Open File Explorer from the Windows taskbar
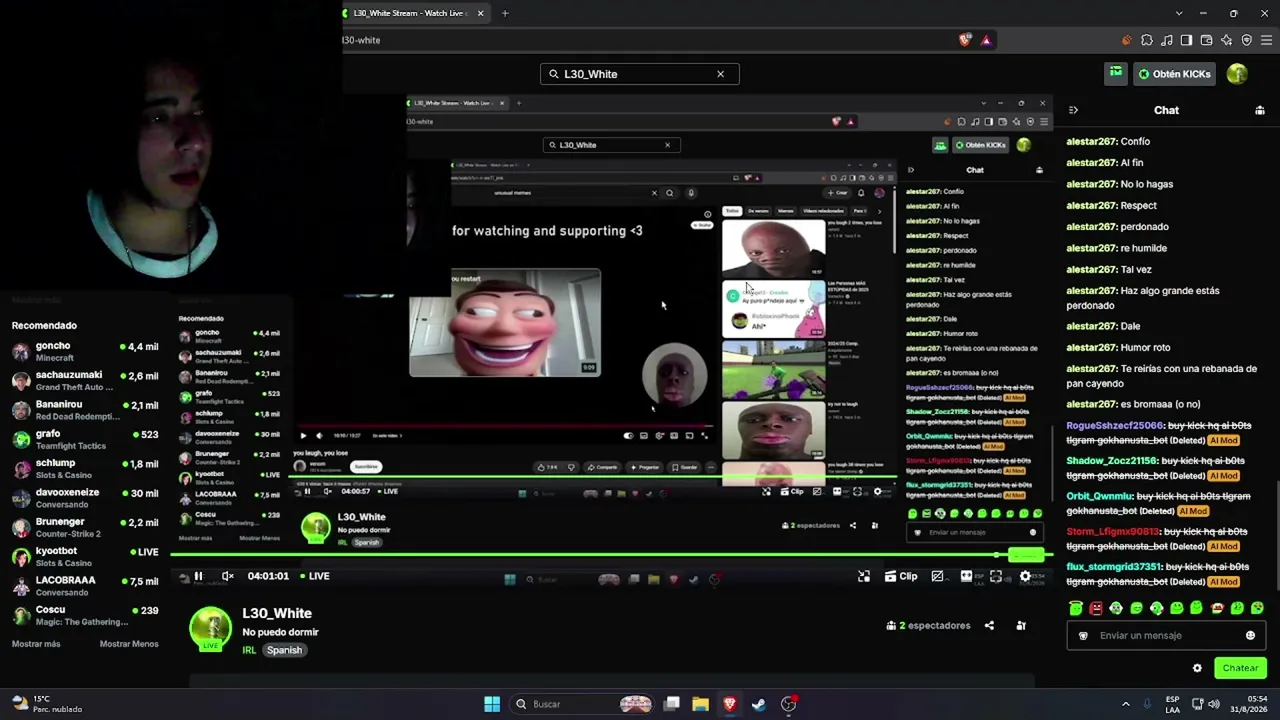This screenshot has height=720, width=1280. click(x=700, y=704)
